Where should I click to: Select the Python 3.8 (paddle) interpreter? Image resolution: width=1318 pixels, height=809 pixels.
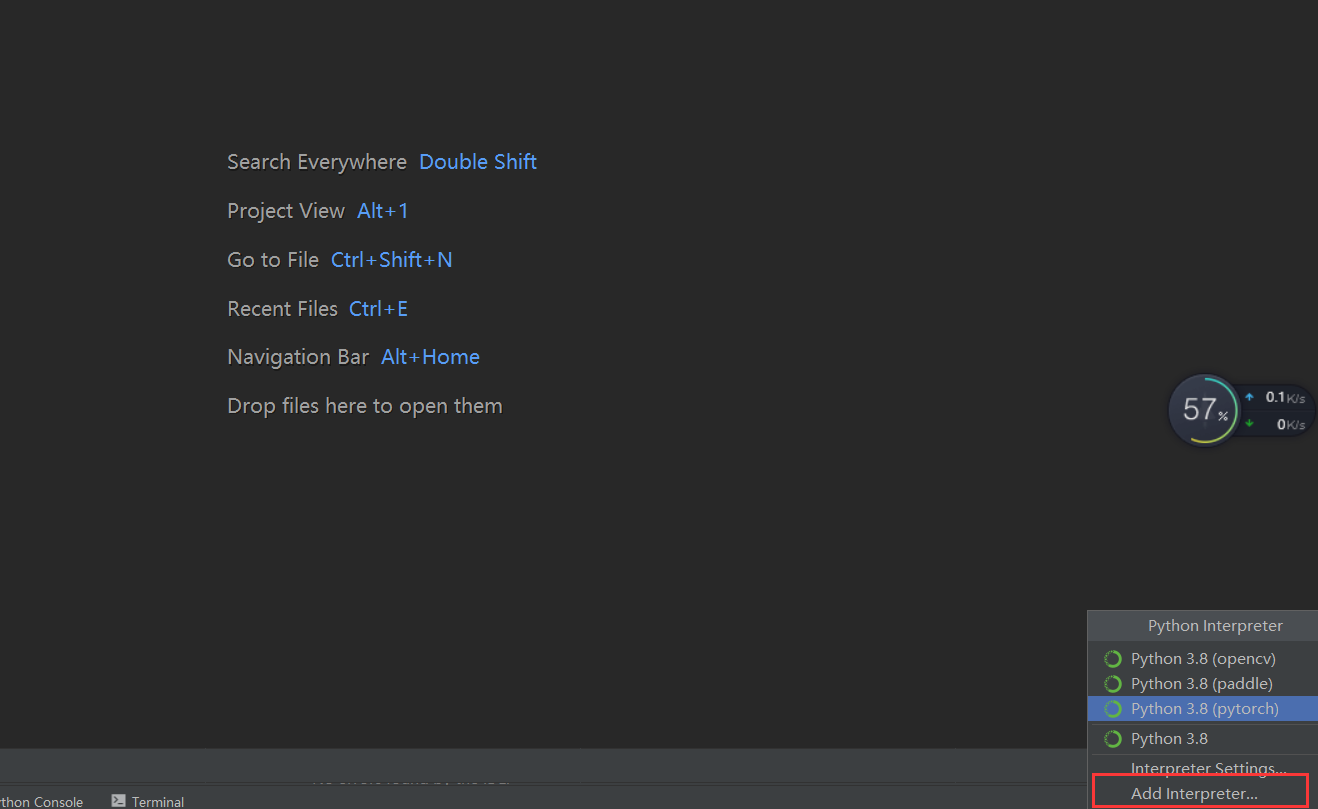click(1202, 684)
